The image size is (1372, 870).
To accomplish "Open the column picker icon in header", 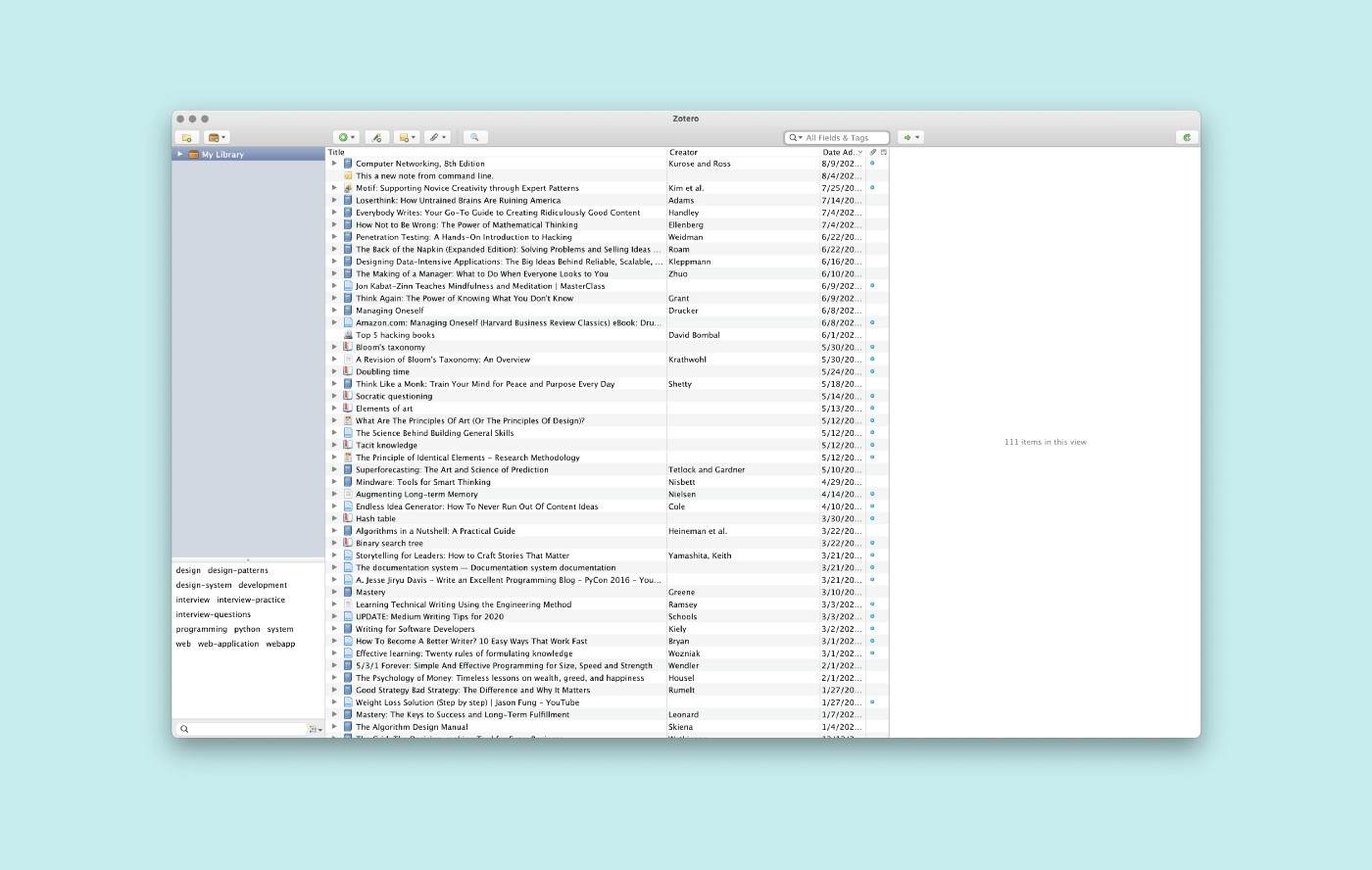I will (883, 152).
